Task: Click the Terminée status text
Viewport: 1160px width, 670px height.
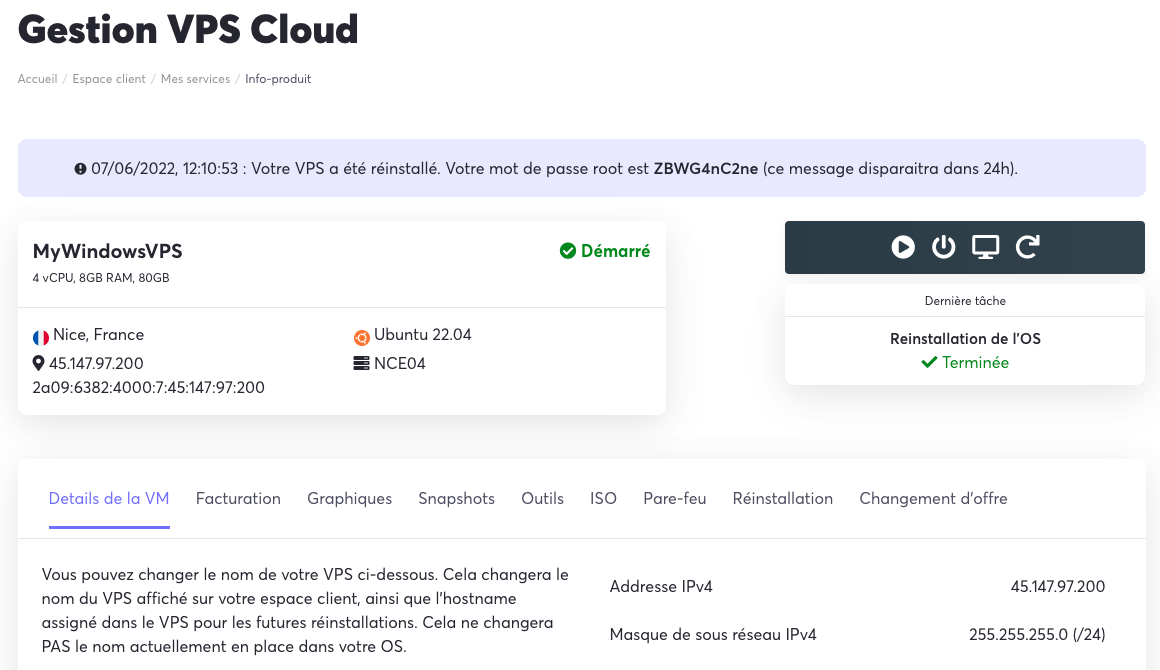Action: (x=975, y=362)
